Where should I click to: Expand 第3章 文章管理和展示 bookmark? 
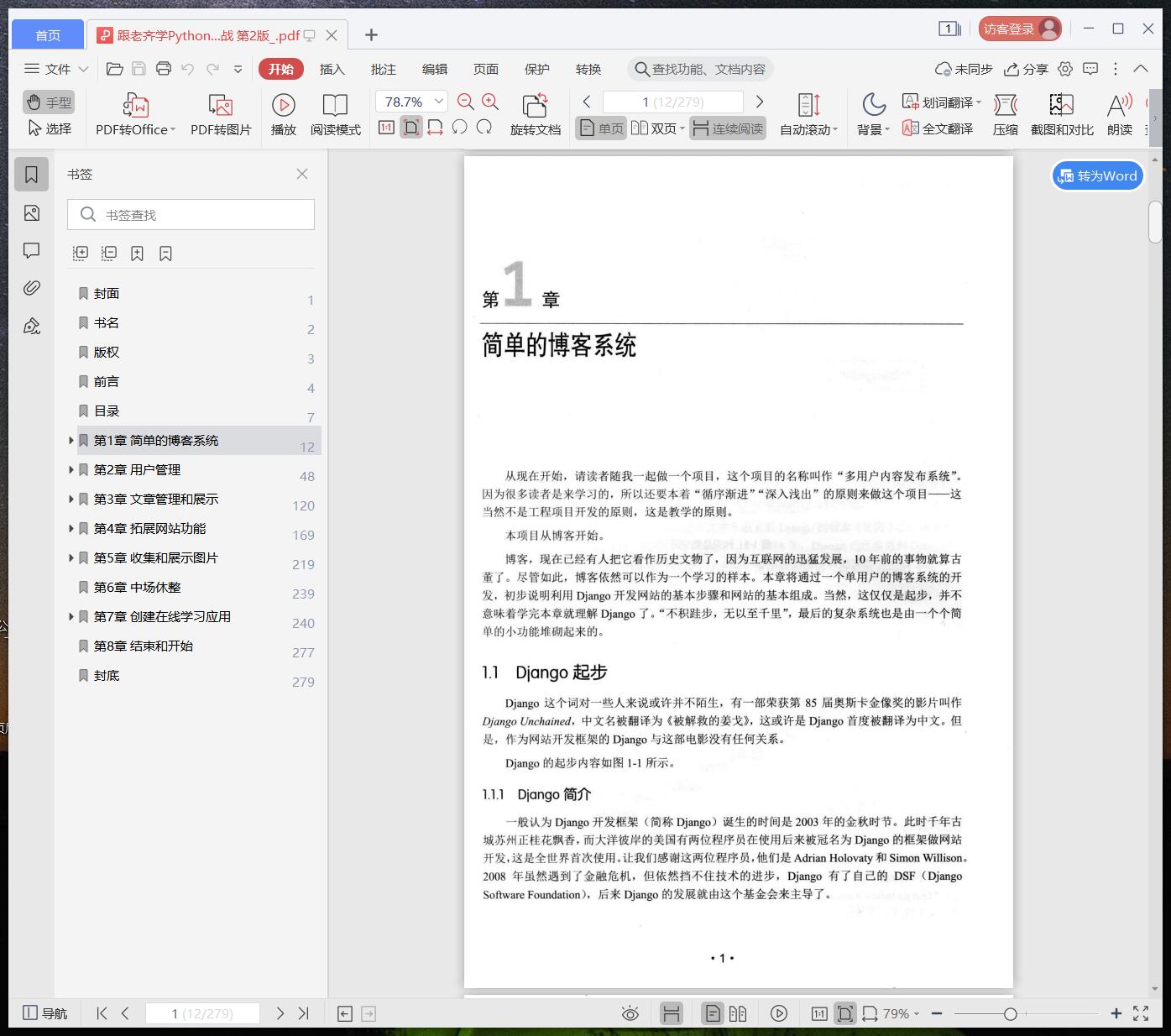[71, 499]
